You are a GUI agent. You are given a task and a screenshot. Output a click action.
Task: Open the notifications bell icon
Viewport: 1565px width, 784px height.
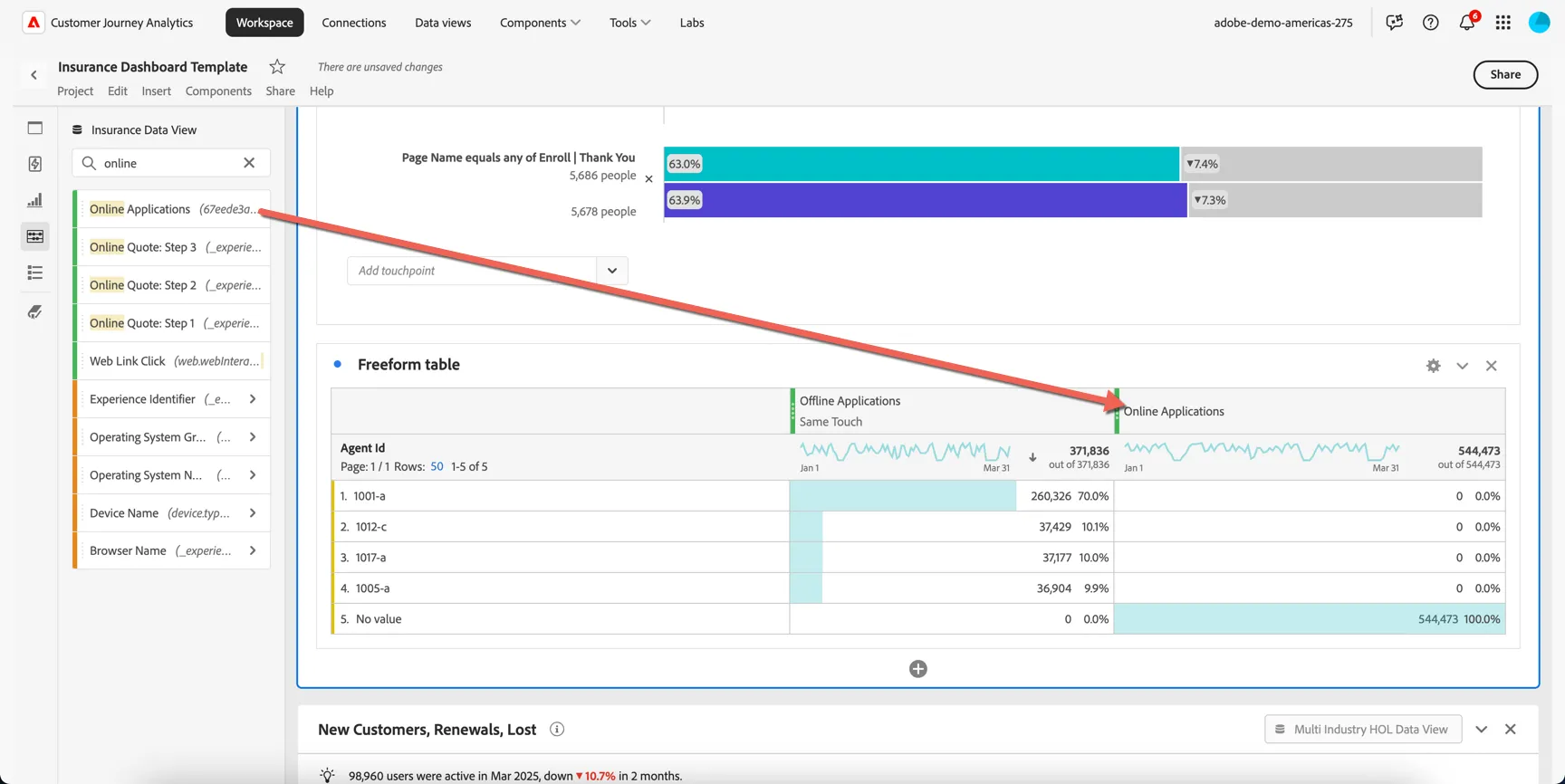1467,23
